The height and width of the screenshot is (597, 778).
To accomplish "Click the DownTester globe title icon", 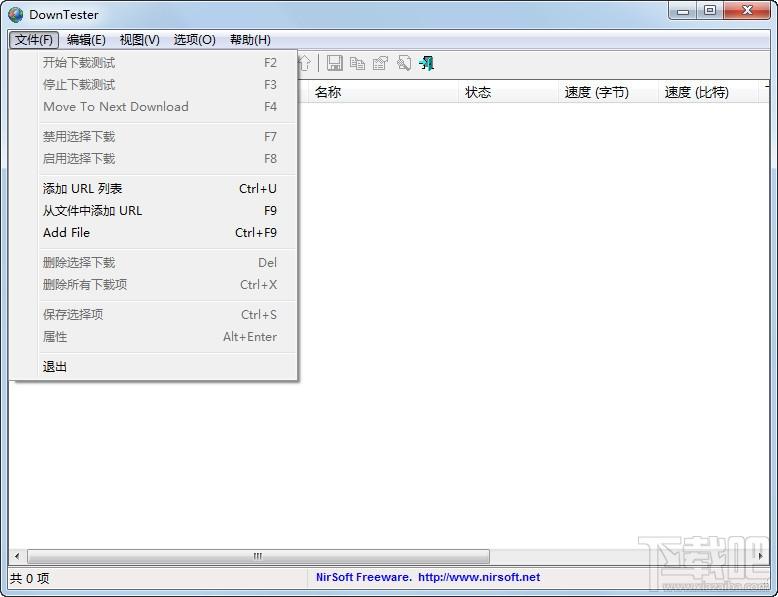I will pyautogui.click(x=15, y=14).
